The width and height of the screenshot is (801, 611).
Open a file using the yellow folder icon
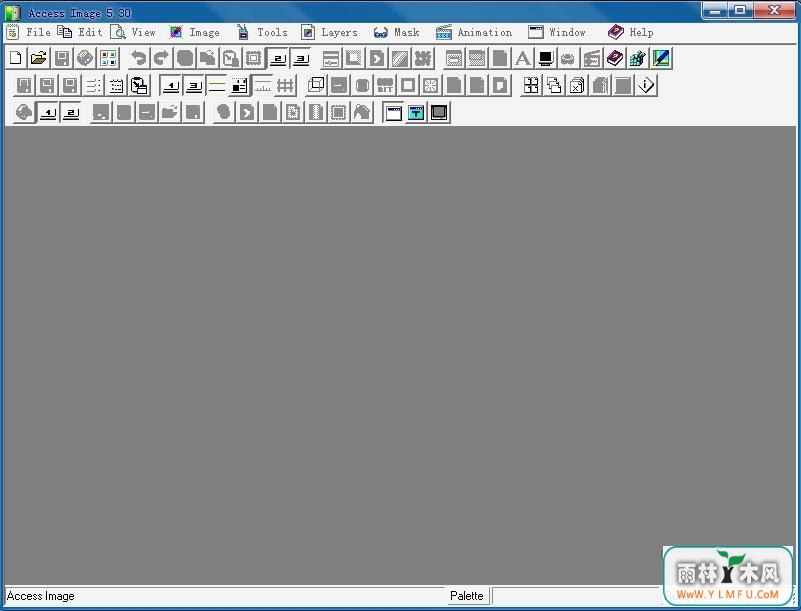38,58
